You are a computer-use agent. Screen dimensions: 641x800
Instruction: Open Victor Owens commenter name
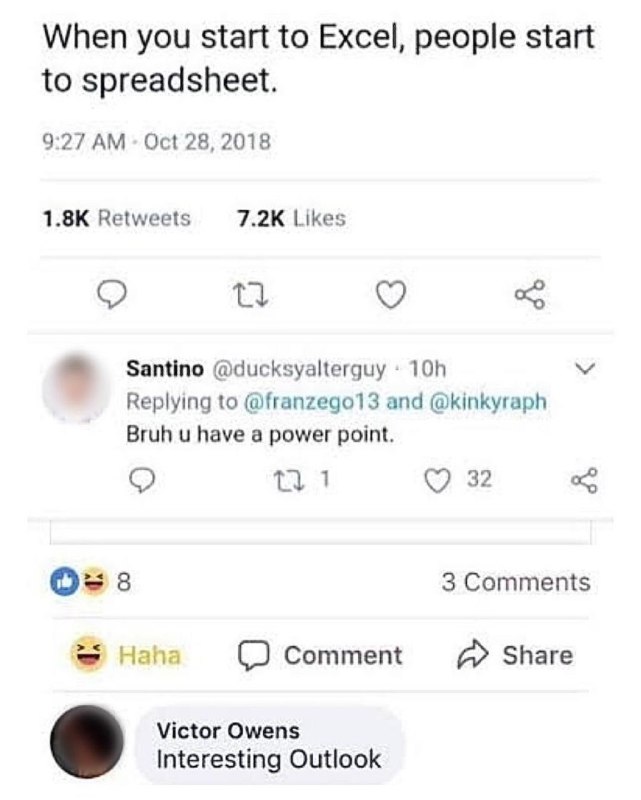[228, 731]
